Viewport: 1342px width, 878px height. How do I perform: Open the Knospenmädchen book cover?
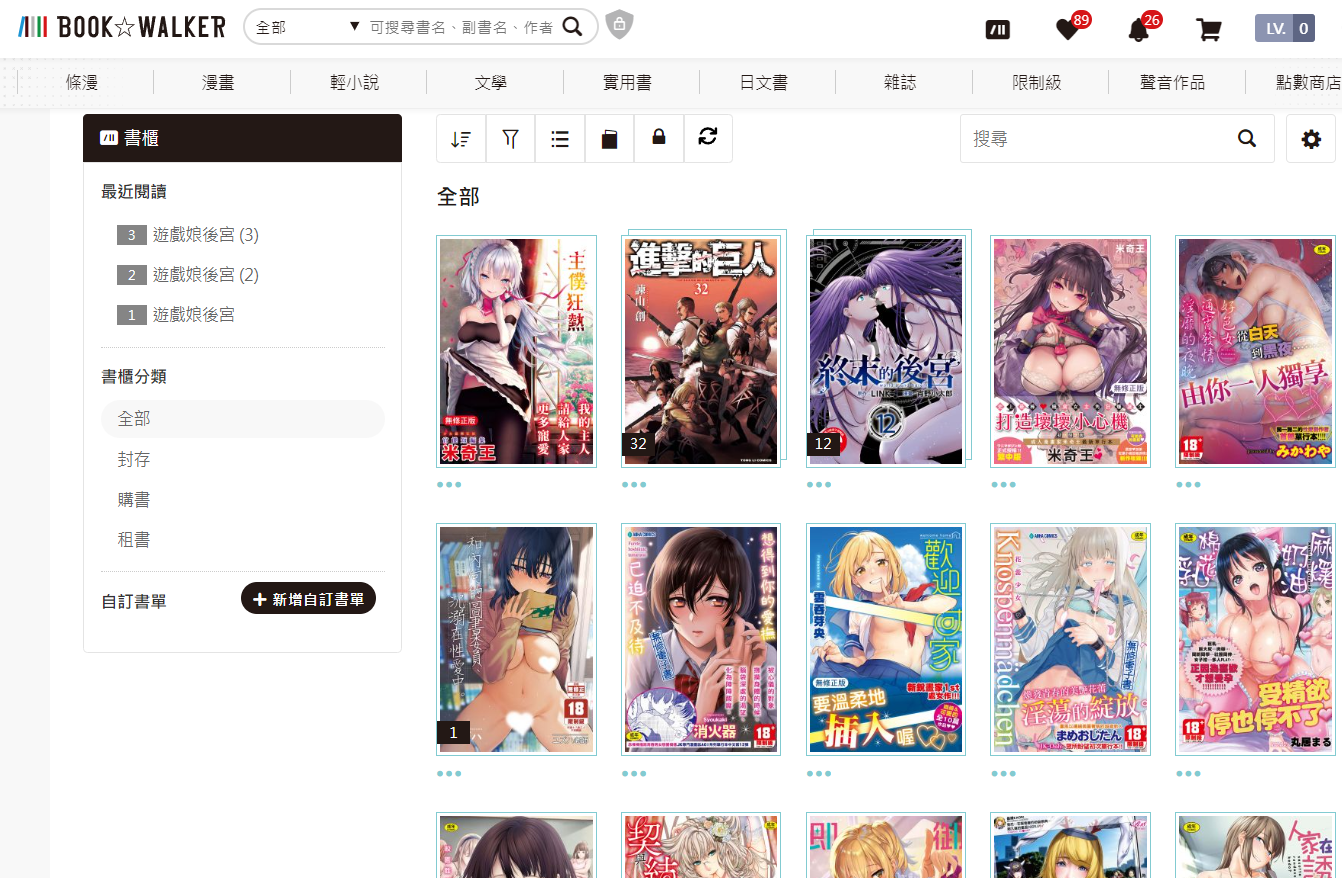point(1071,639)
